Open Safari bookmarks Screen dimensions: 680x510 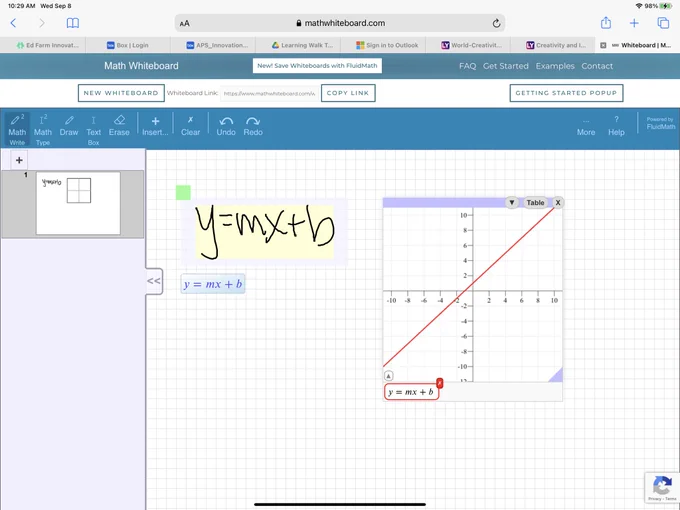73,23
